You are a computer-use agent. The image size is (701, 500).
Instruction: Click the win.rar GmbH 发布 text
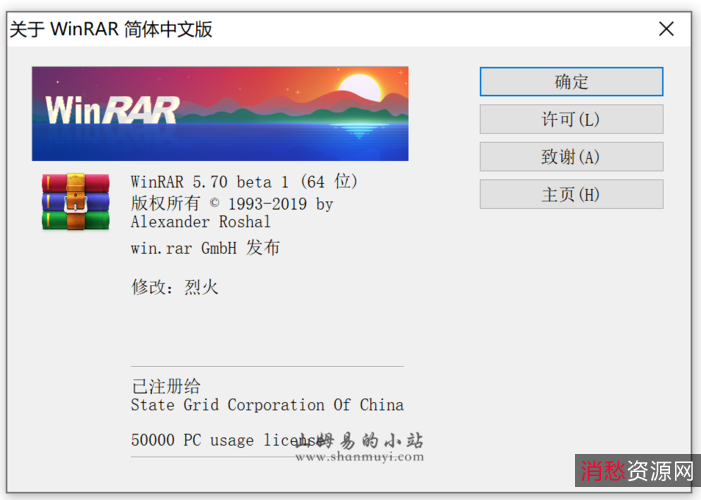tap(205, 248)
